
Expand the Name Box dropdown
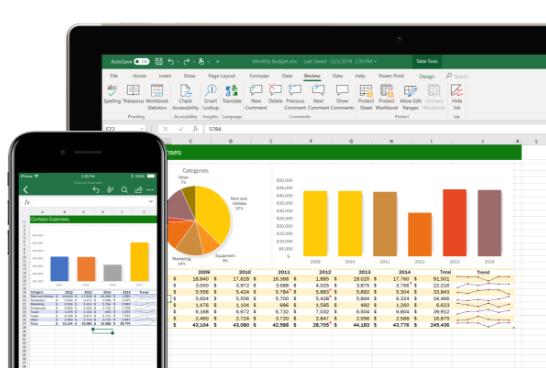click(142, 129)
